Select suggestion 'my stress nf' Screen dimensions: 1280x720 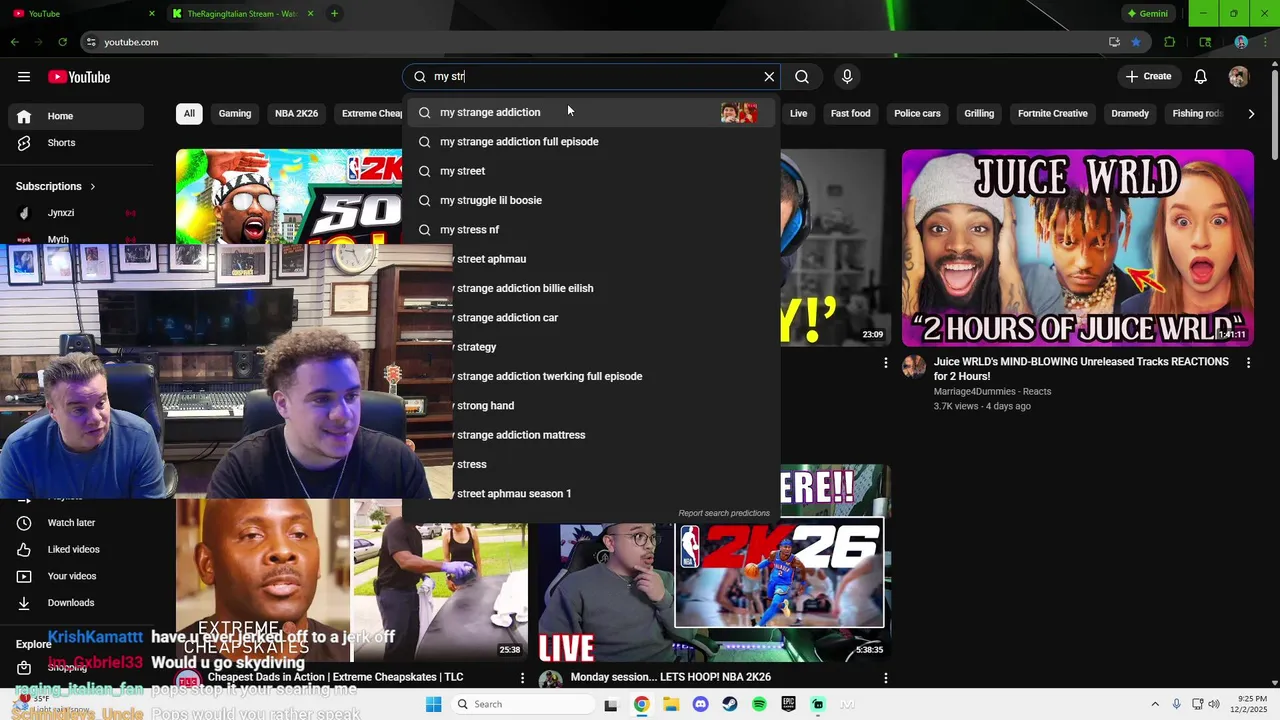591,229
